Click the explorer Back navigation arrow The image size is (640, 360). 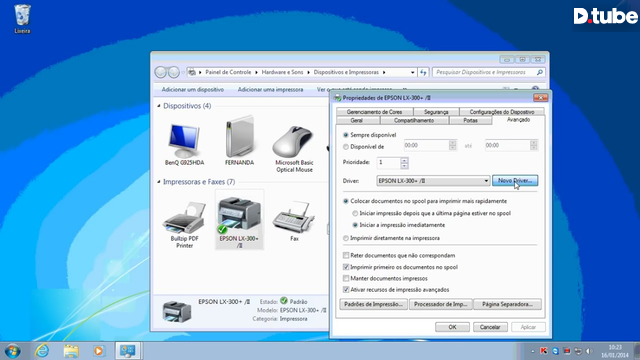tap(160, 72)
